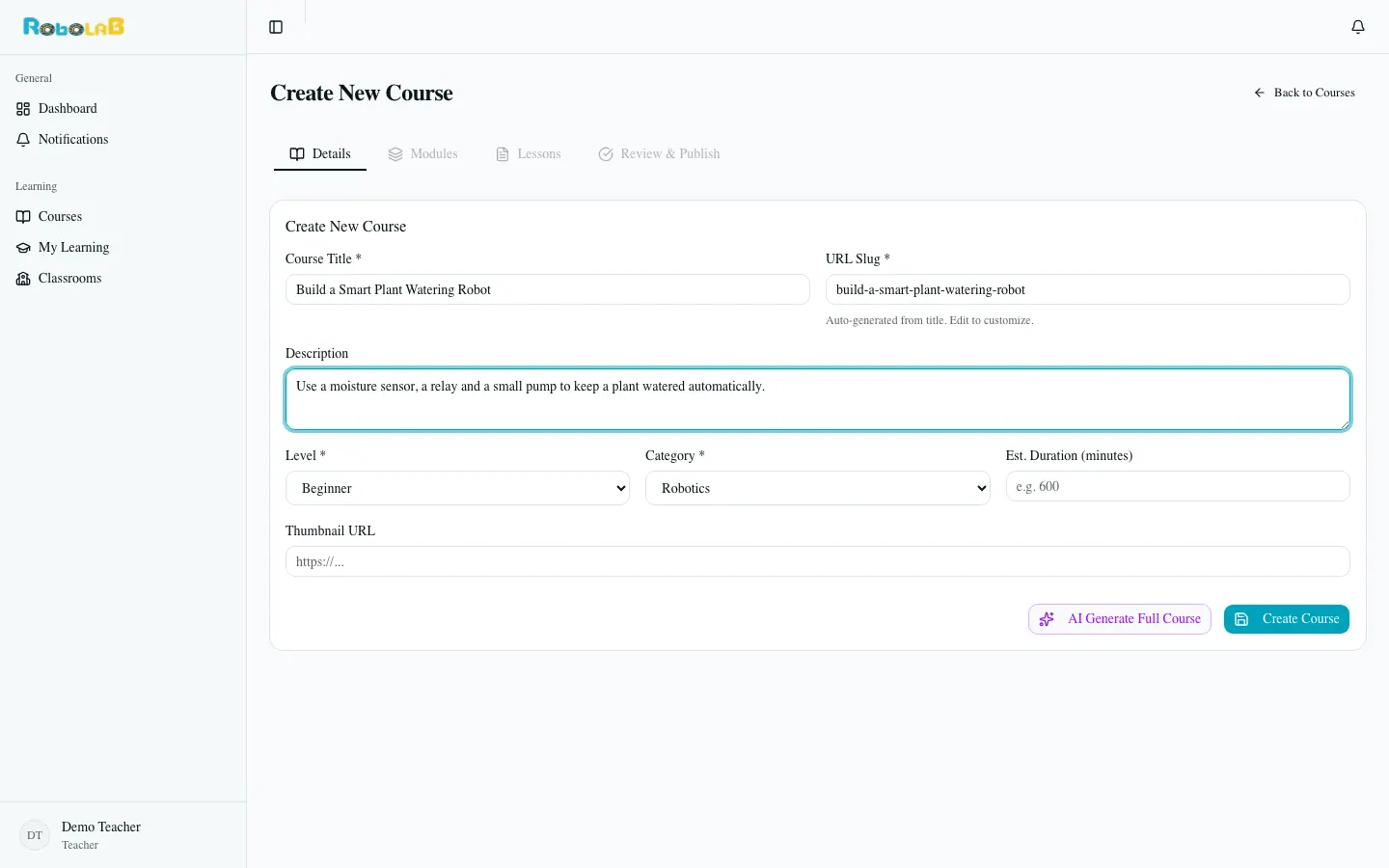
Task: Click the Details tab book icon
Action: pyautogui.click(x=297, y=154)
